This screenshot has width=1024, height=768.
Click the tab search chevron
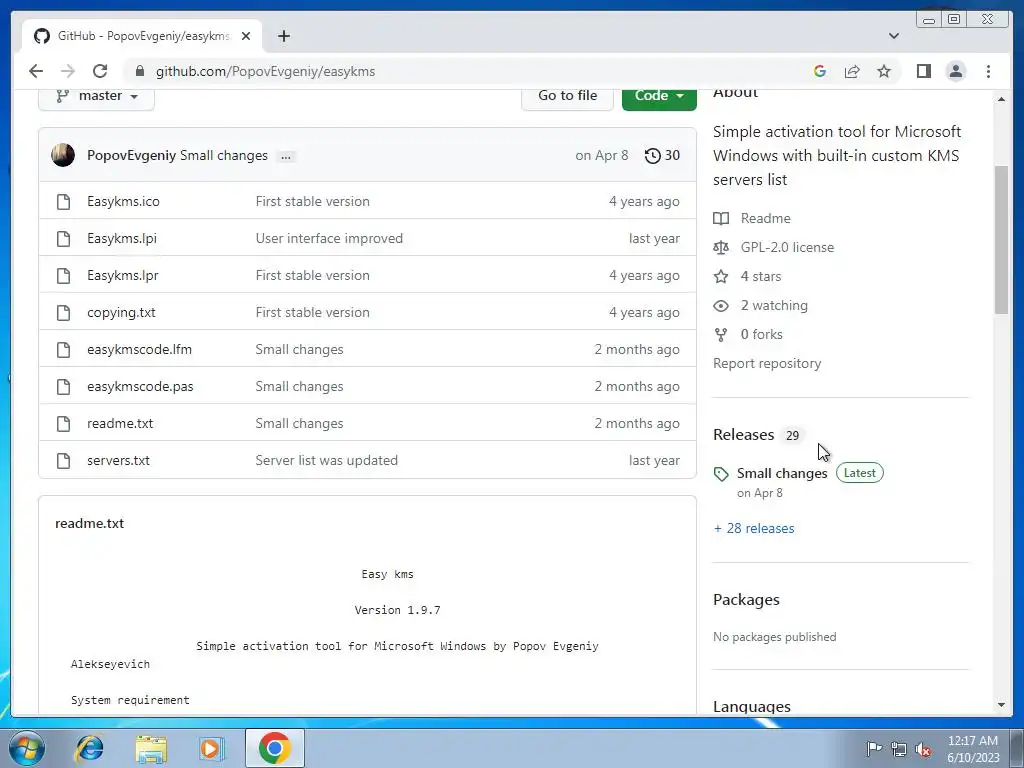coord(894,36)
